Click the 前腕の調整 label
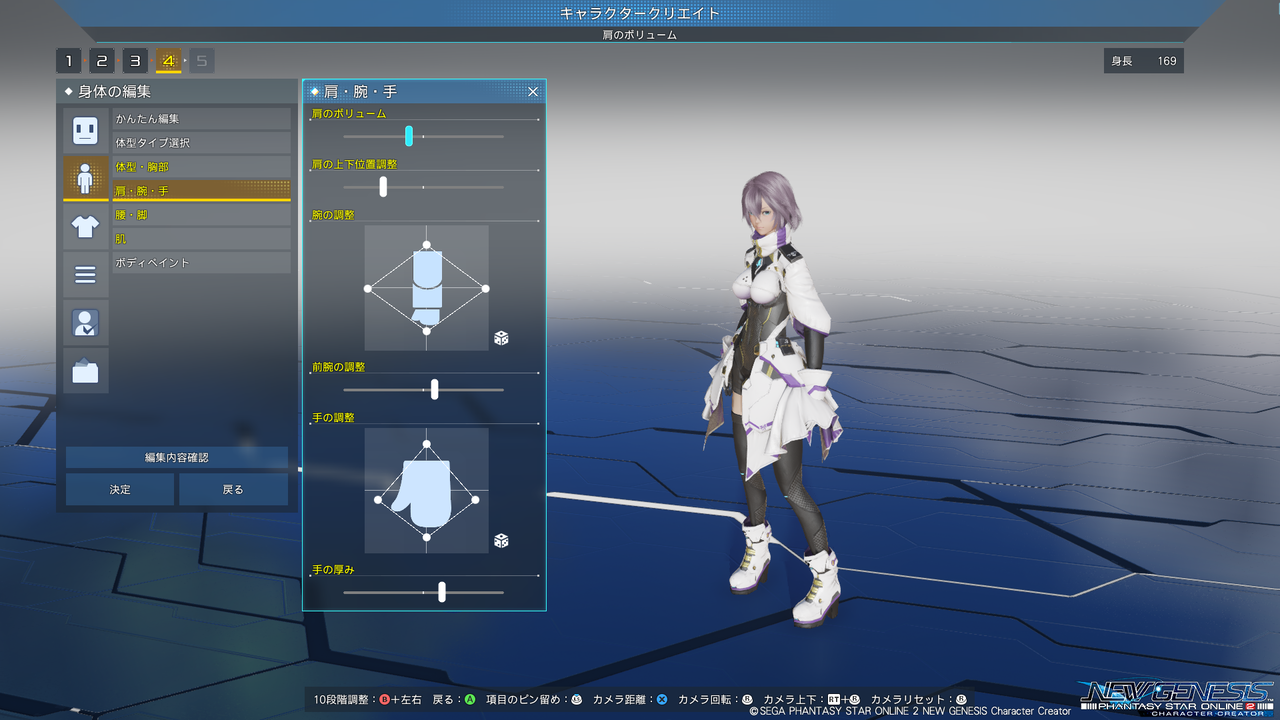The height and width of the screenshot is (720, 1280). pyautogui.click(x=339, y=367)
